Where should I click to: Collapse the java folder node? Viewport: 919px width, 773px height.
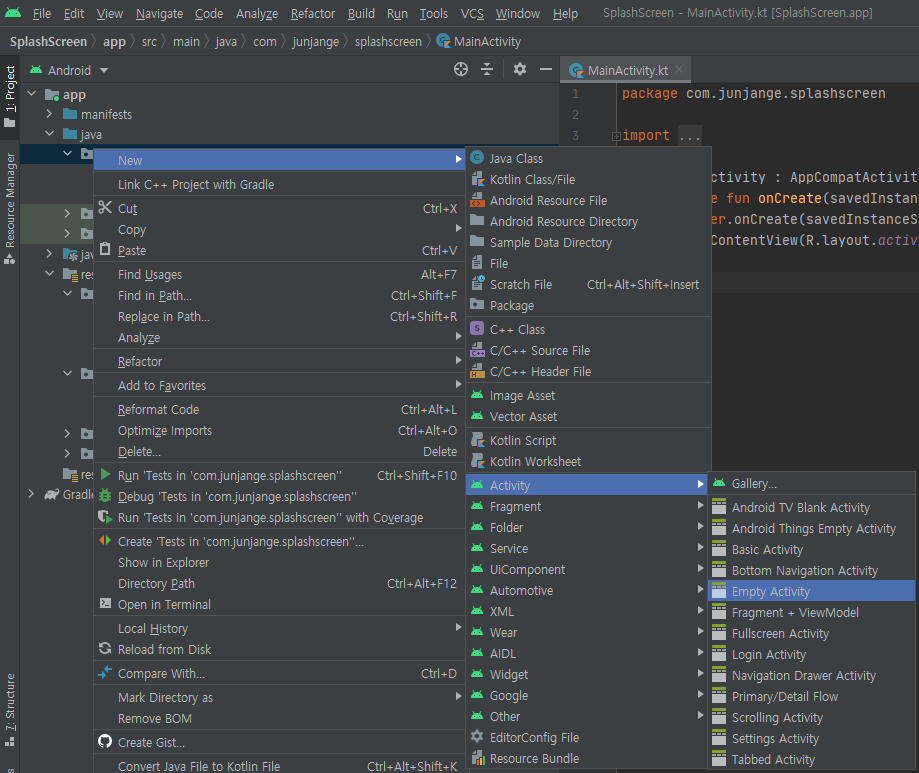[x=50, y=134]
